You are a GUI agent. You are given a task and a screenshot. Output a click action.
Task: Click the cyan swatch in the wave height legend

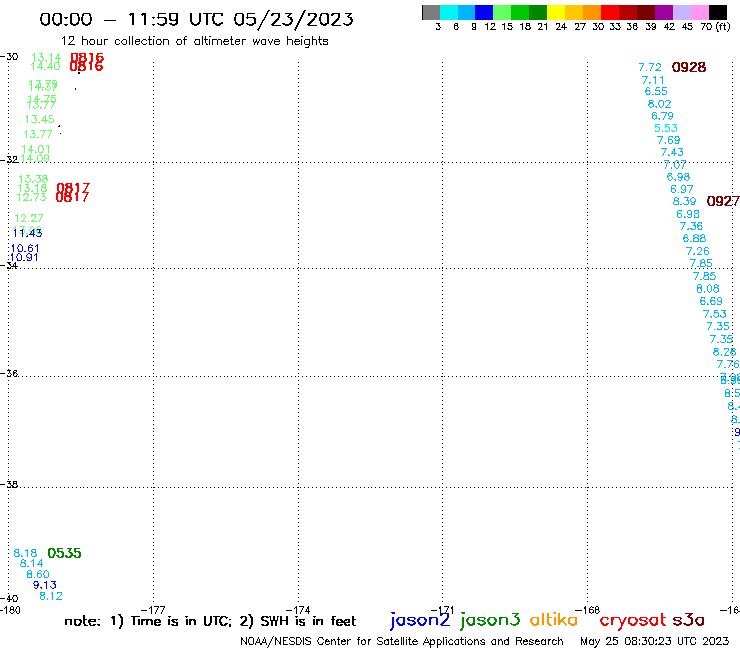[x=449, y=12]
